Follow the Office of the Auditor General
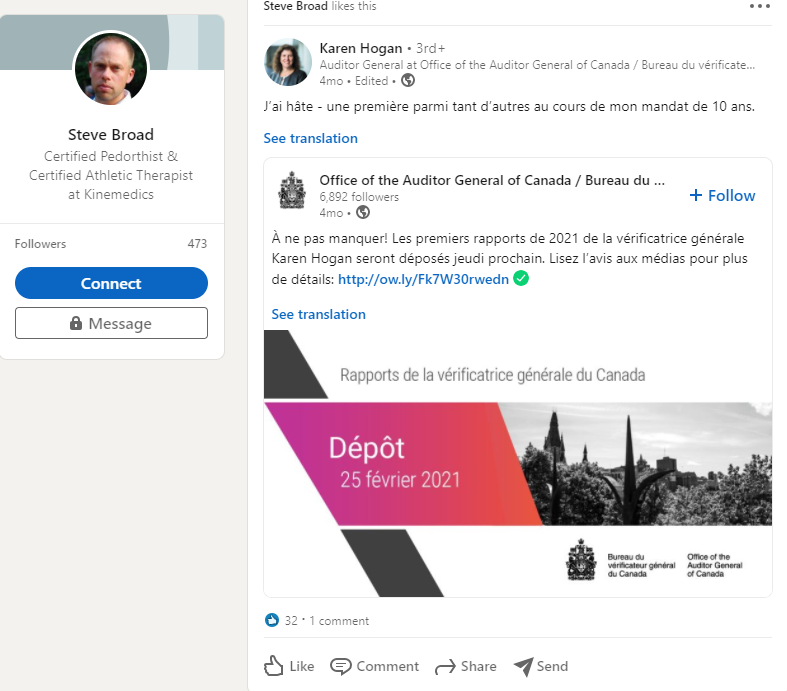This screenshot has width=787, height=691. click(722, 195)
